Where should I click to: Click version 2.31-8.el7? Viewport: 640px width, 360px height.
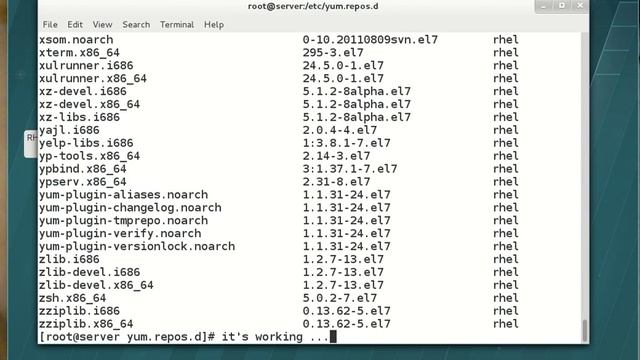[x=336, y=182]
